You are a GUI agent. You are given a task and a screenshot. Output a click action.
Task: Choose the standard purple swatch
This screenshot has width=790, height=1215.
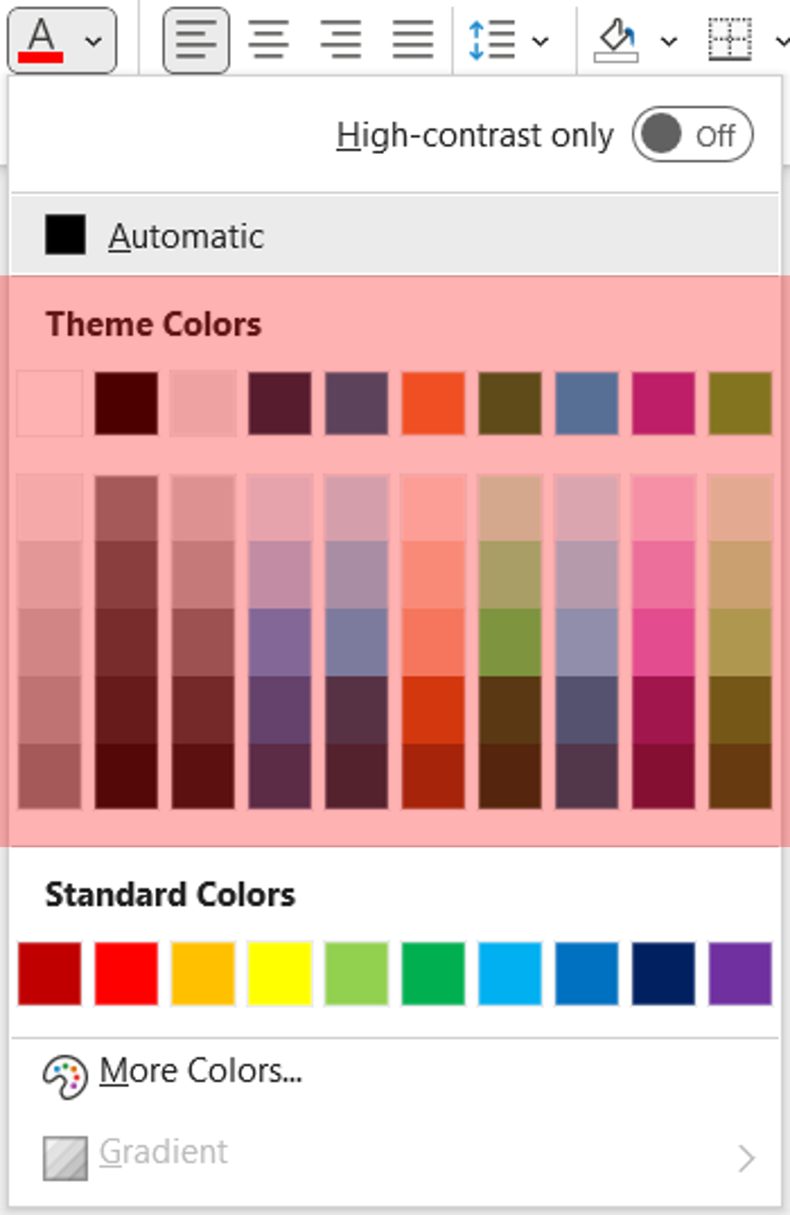point(740,973)
